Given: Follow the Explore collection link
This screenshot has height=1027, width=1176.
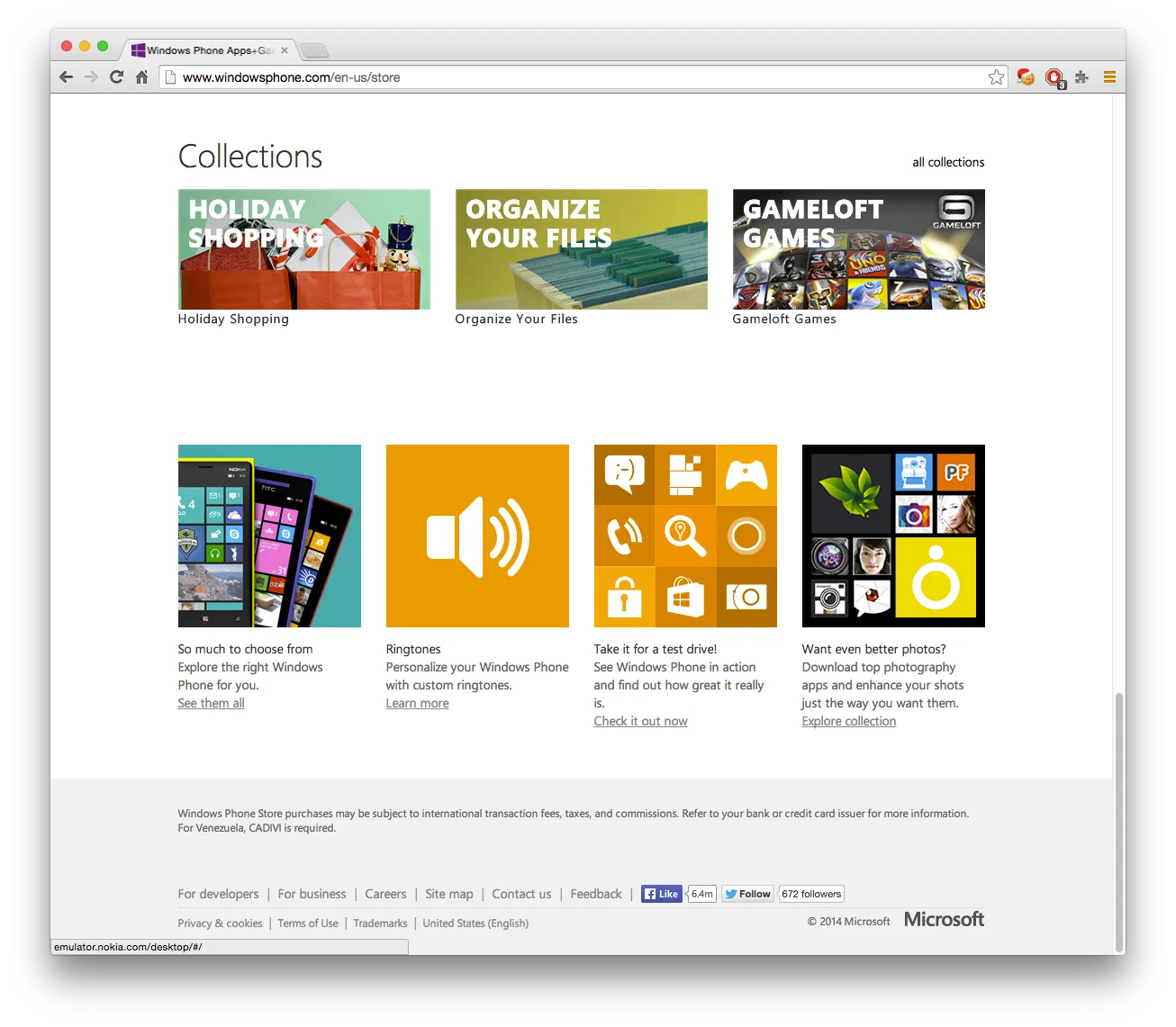Looking at the screenshot, I should 849,721.
